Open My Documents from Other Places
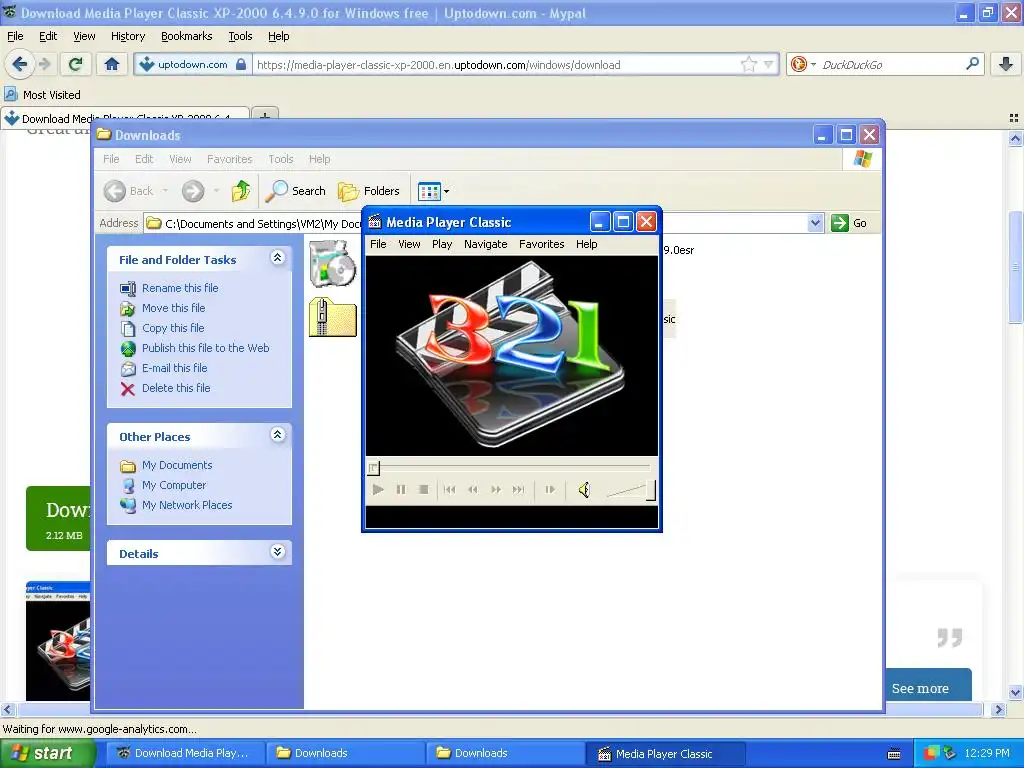This screenshot has height=768, width=1024. pyautogui.click(x=177, y=465)
